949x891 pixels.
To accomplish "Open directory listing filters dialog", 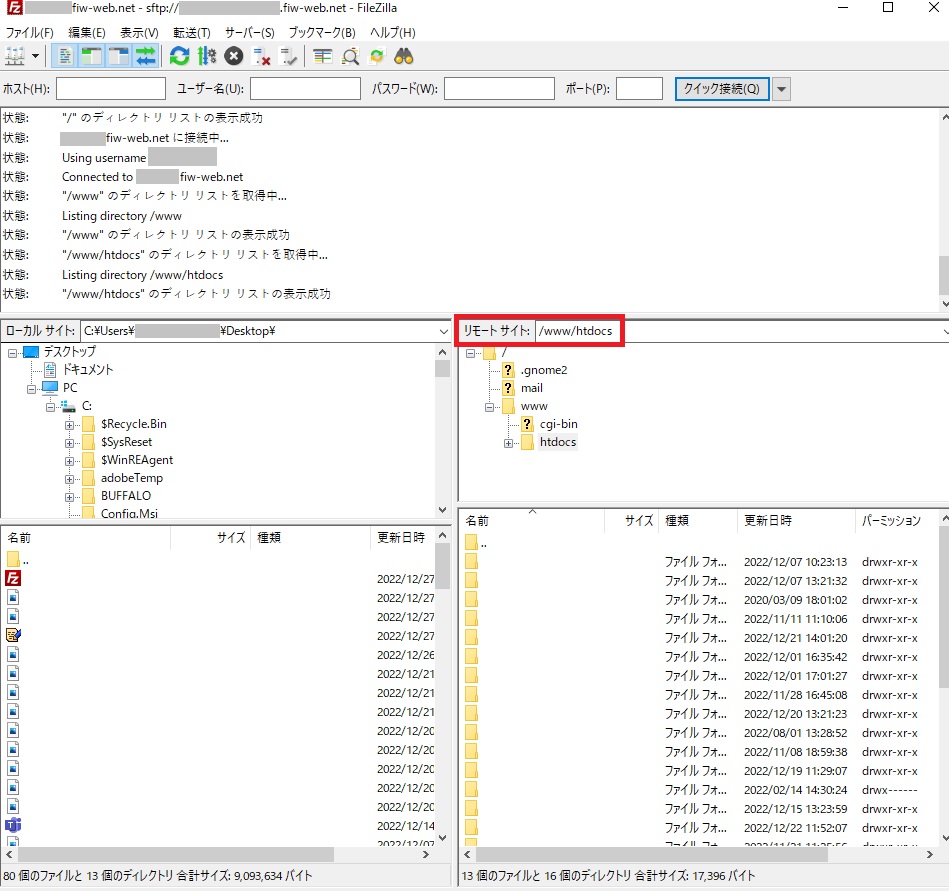I will click(323, 57).
